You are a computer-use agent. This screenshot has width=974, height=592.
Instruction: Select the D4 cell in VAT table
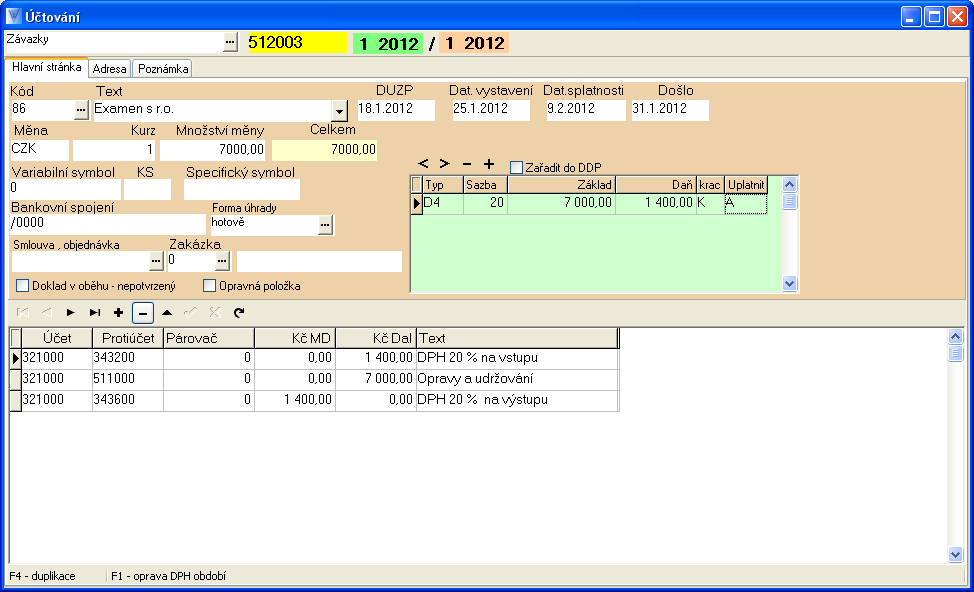click(443, 203)
